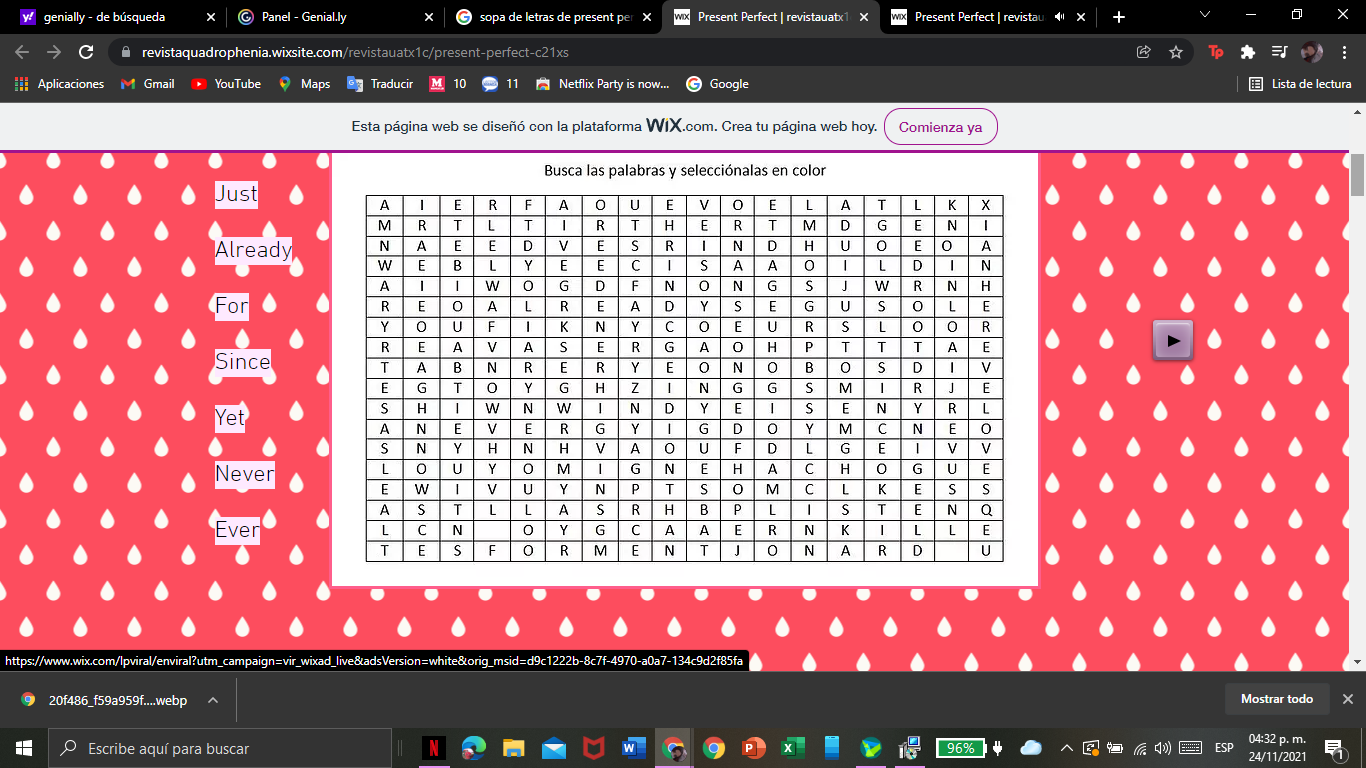Click the share page icon in address bar
The height and width of the screenshot is (768, 1366).
click(1144, 52)
